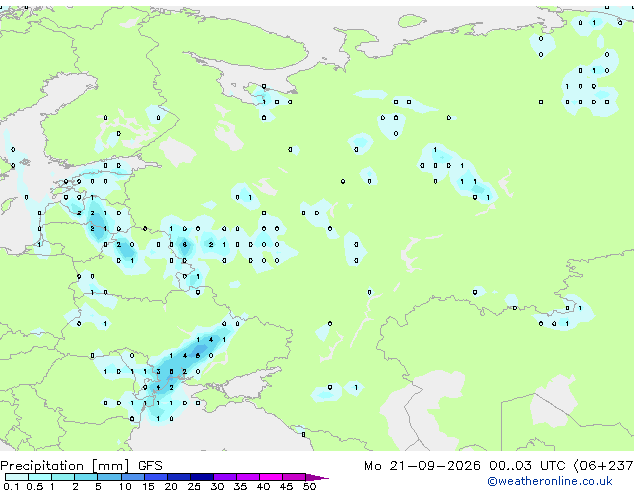The image size is (634, 490).
Task: Click the Precipitation [mm] title text
Action: pyautogui.click(x=65, y=466)
